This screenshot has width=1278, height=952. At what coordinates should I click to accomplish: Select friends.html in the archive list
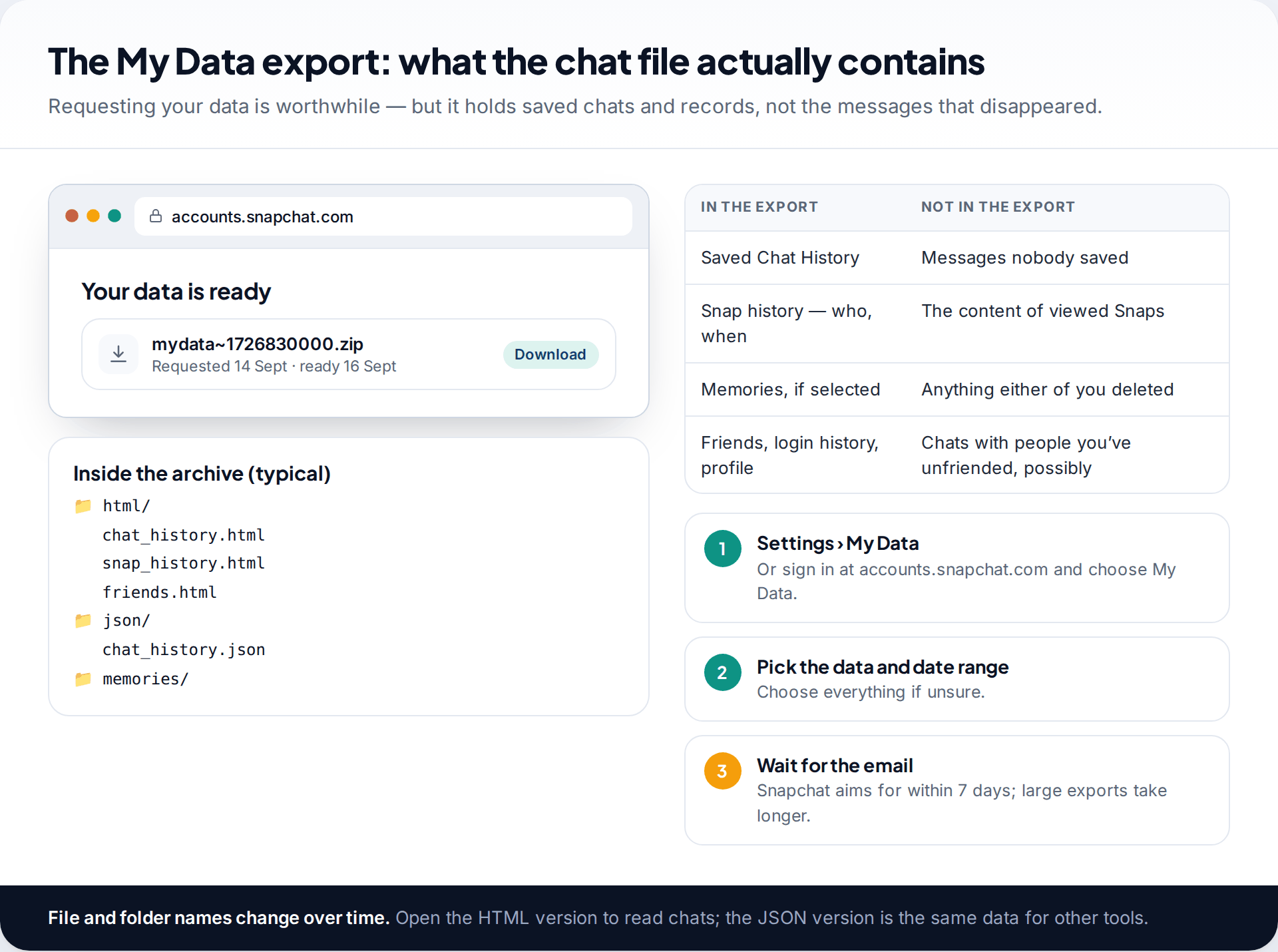(160, 593)
